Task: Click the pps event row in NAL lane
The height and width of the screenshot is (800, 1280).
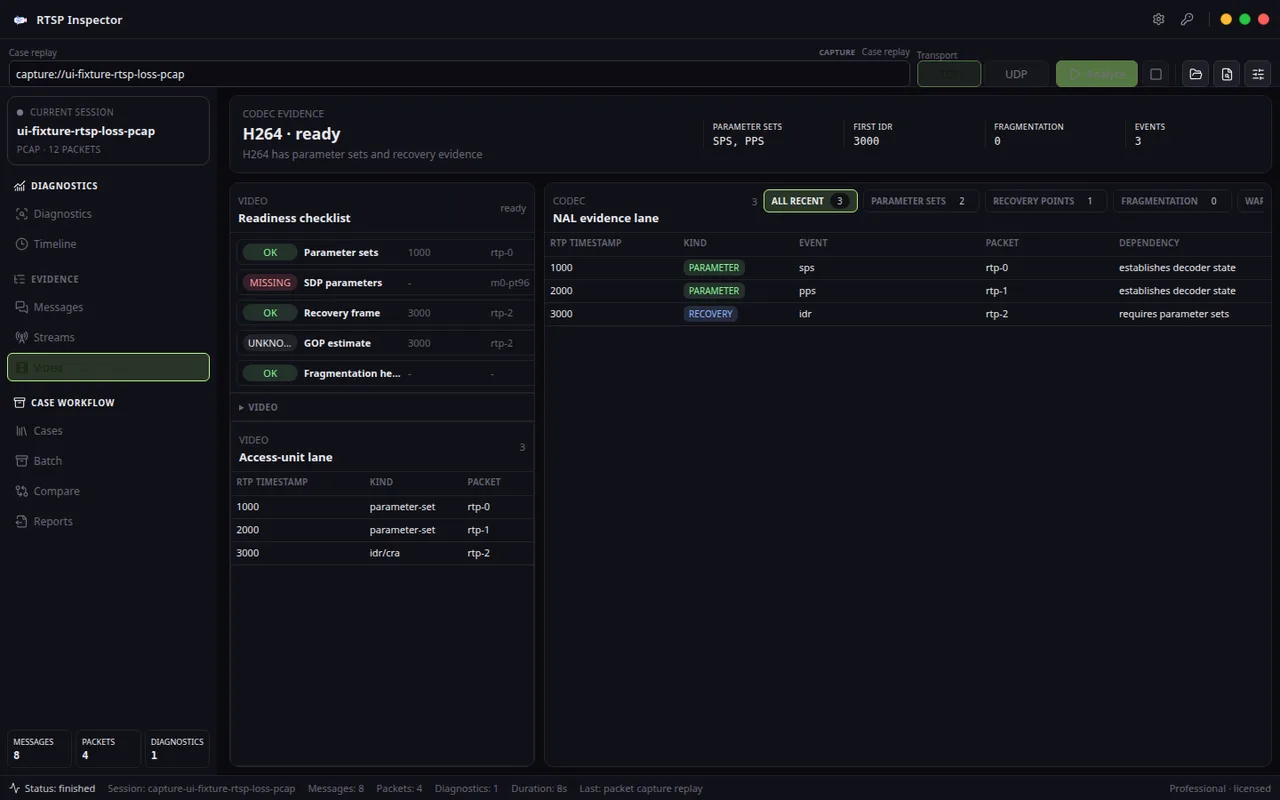Action: [x=907, y=291]
